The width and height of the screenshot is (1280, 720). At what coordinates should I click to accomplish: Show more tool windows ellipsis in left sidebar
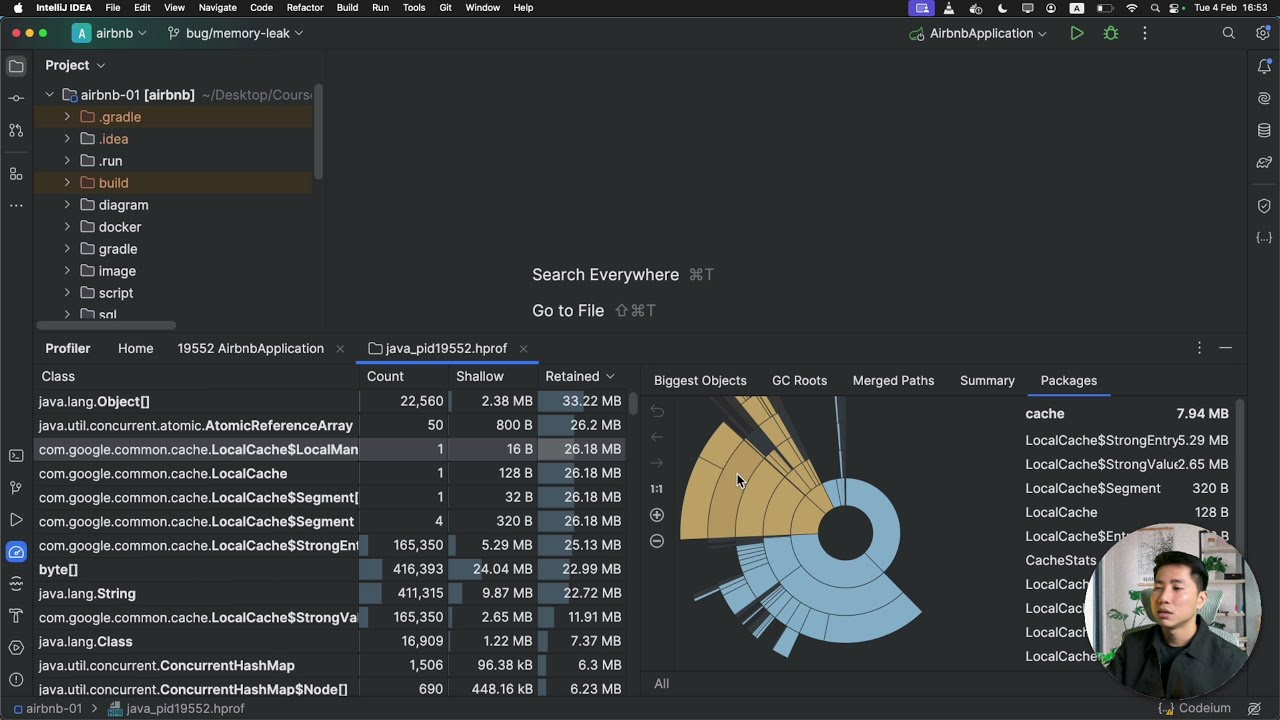pos(16,205)
